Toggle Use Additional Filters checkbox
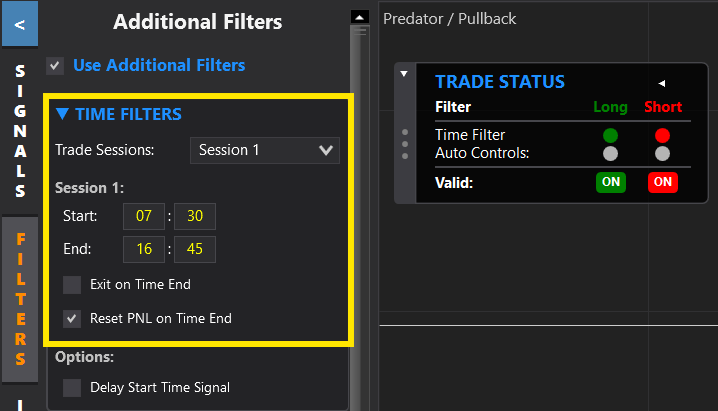The width and height of the screenshot is (718, 411). 55,66
